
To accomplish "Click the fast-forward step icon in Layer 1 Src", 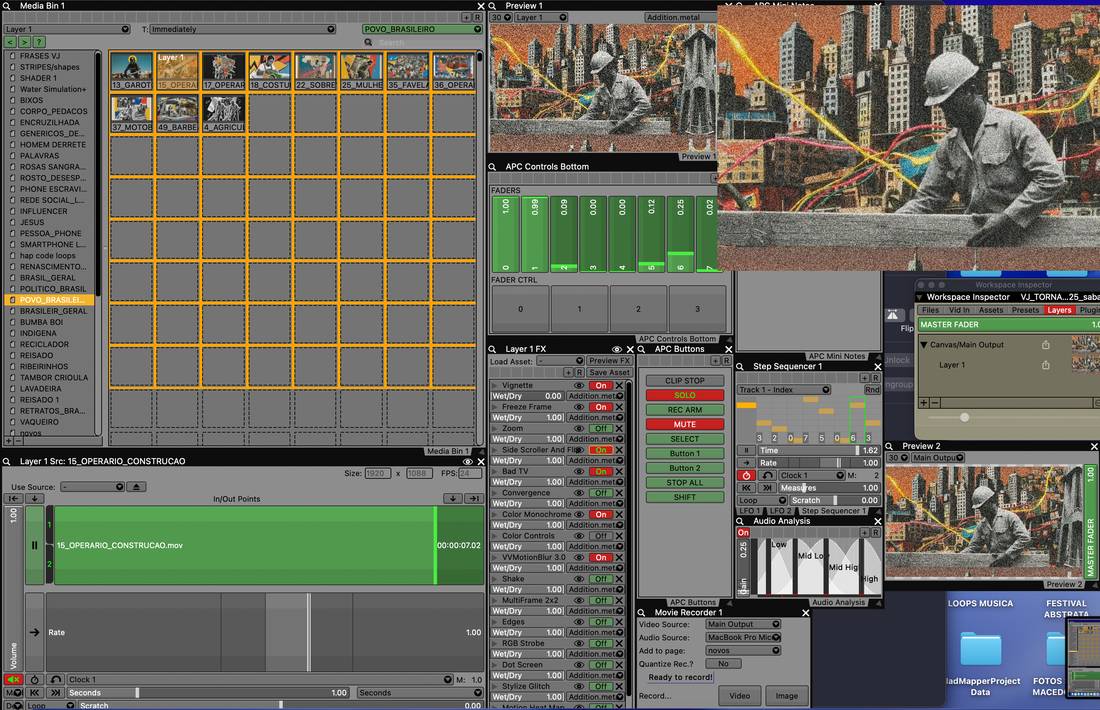I will (56, 692).
